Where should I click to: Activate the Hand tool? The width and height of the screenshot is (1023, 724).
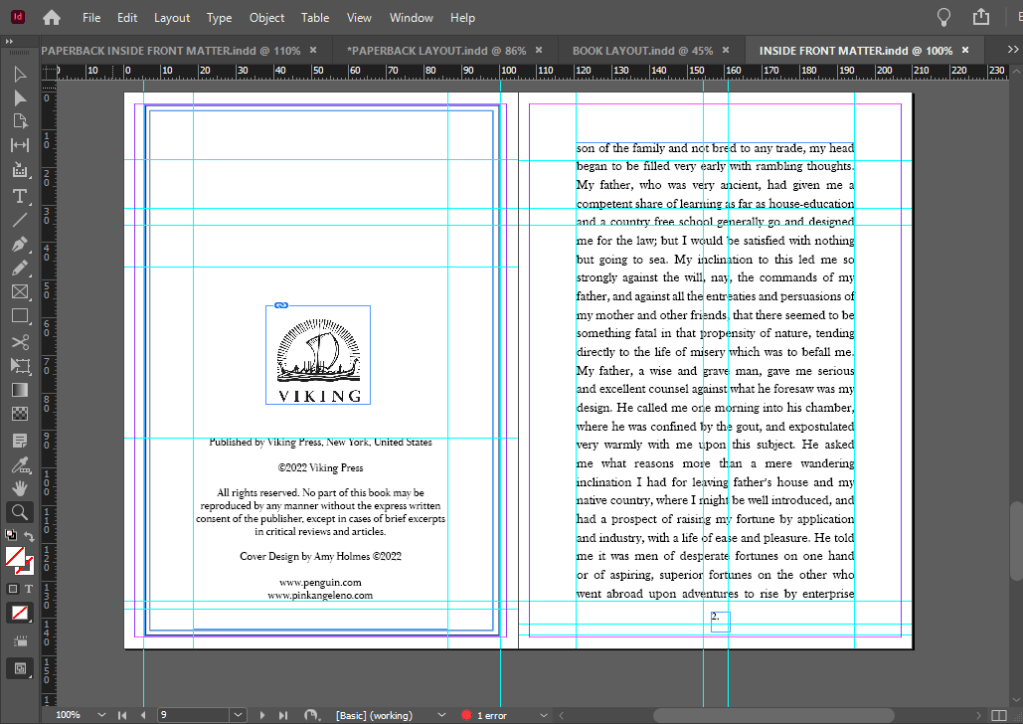pos(19,487)
